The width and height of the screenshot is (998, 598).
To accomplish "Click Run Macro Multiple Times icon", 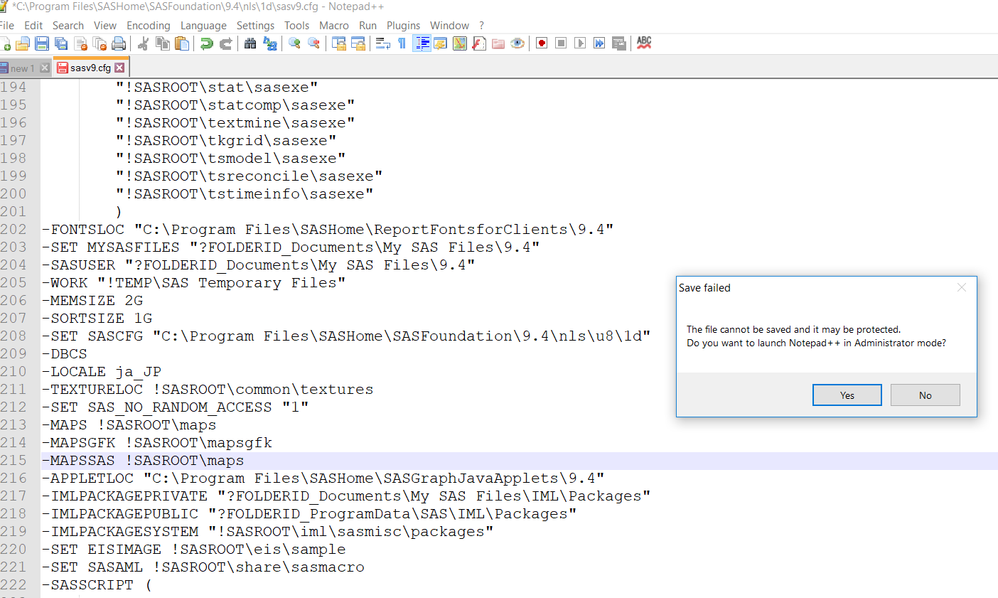I will 599,43.
